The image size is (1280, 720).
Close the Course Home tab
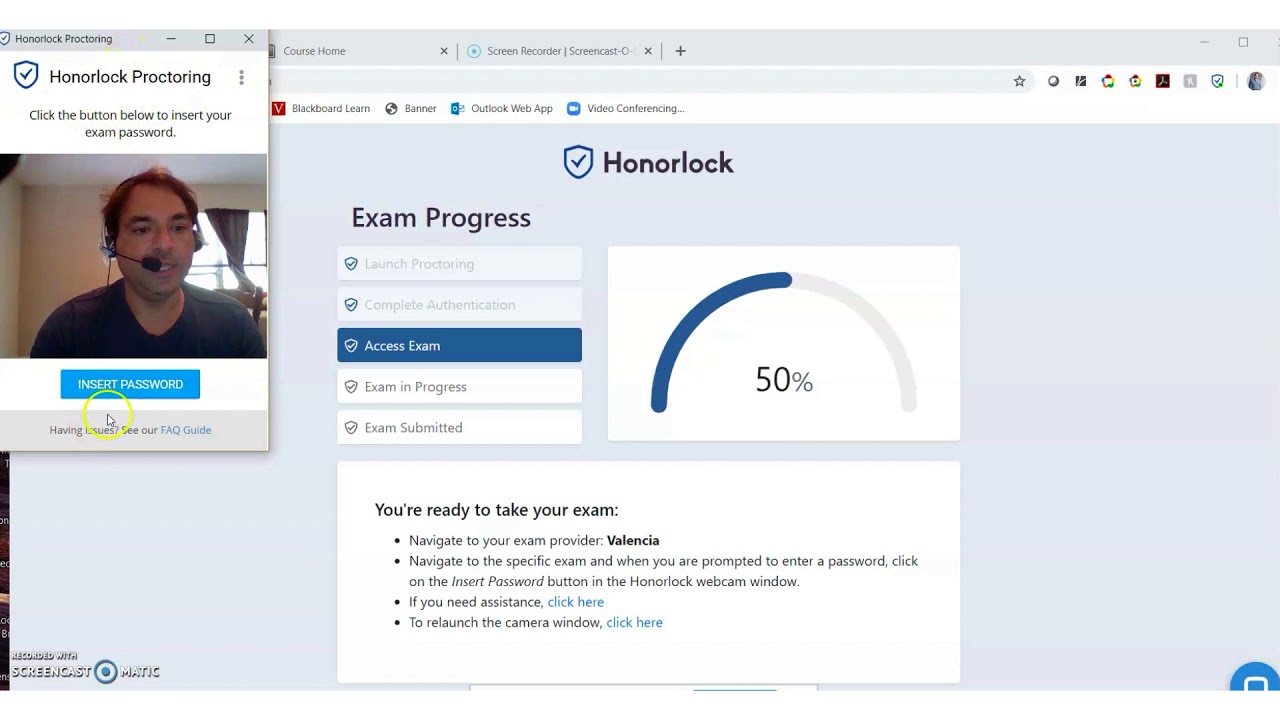(444, 51)
